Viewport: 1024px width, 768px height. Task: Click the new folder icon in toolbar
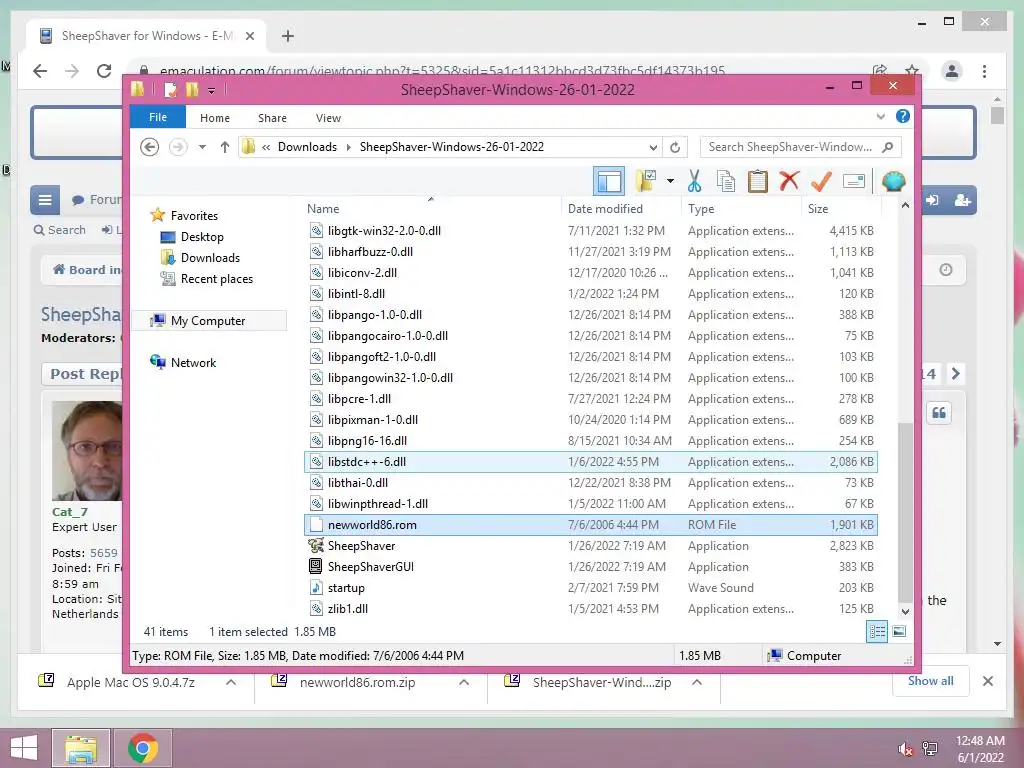(646, 181)
